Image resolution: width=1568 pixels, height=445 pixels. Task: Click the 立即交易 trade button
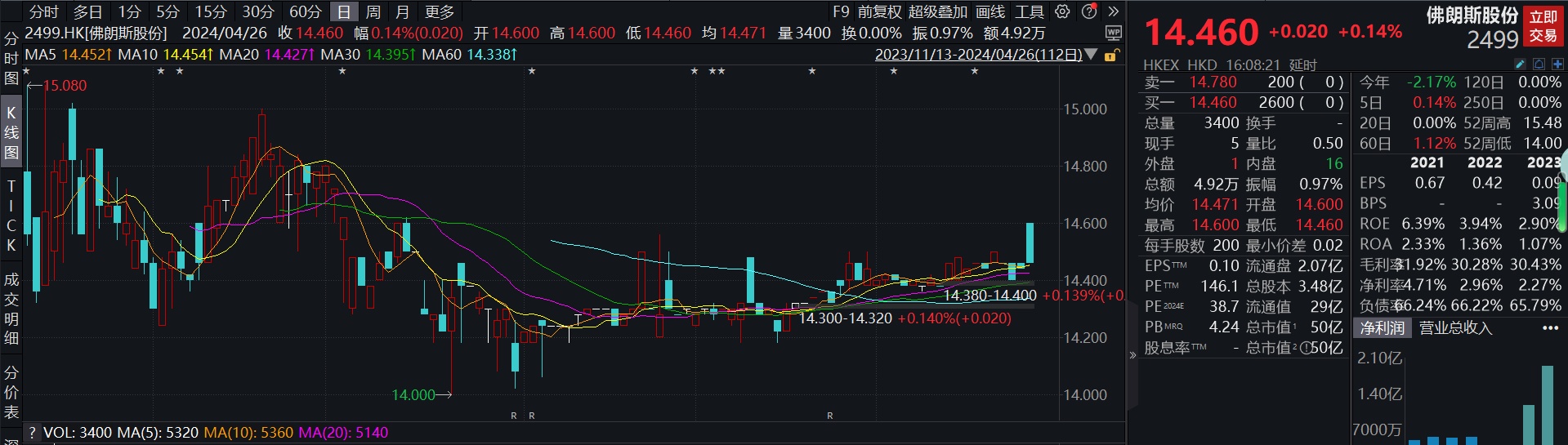click(1543, 26)
